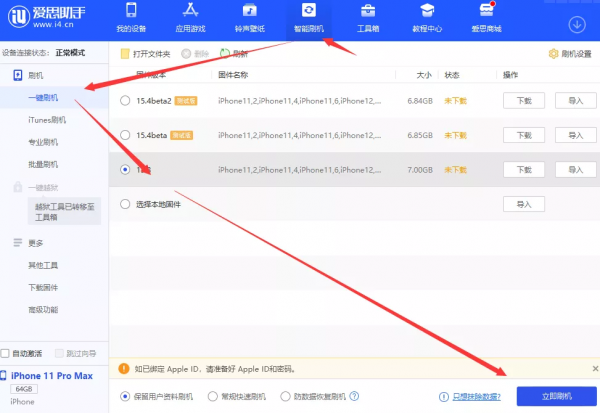Image resolution: width=600 pixels, height=413 pixels.
Task: Click the 大小 column header
Action: click(x=424, y=75)
